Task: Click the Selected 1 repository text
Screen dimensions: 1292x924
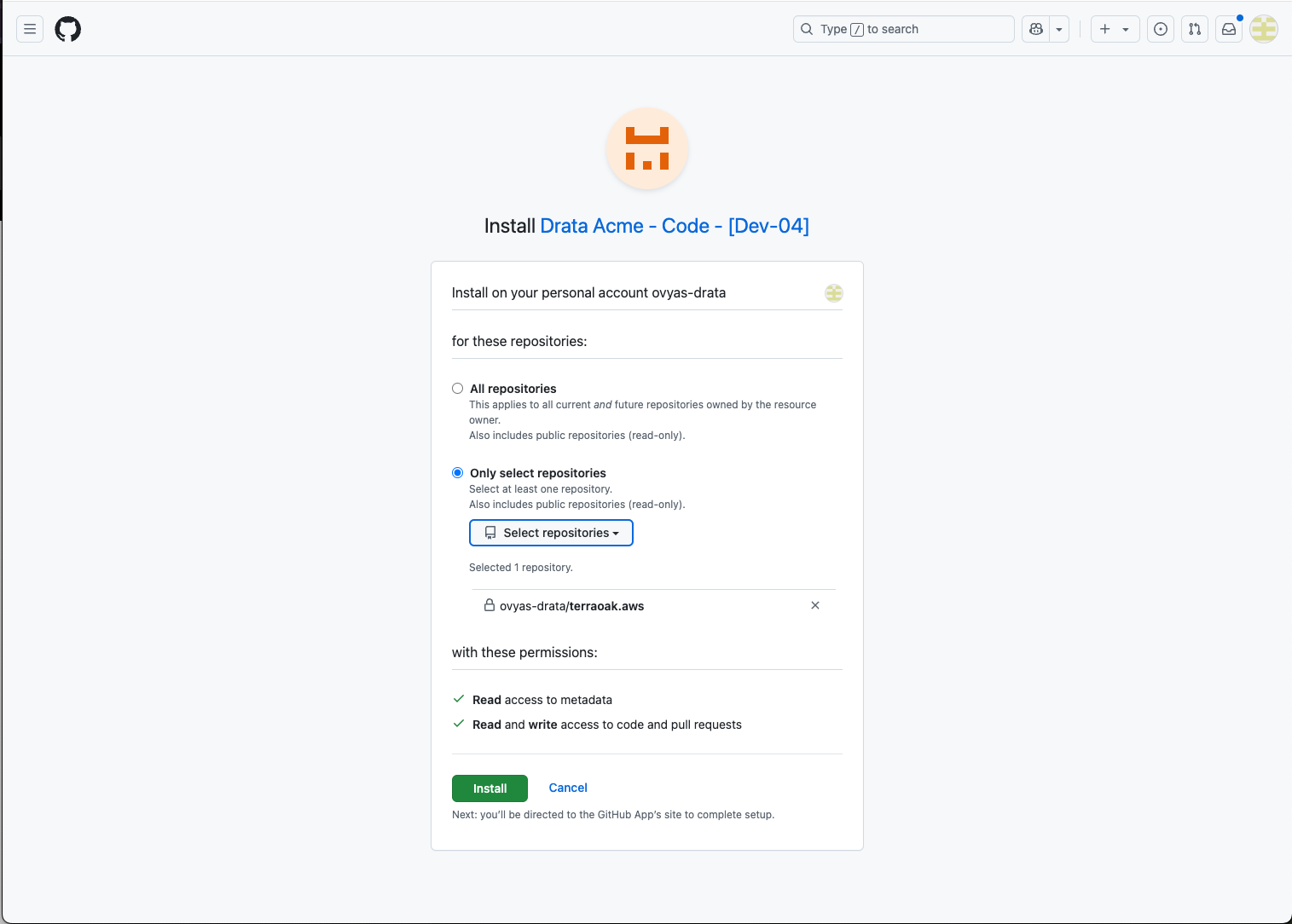Action: point(521,568)
